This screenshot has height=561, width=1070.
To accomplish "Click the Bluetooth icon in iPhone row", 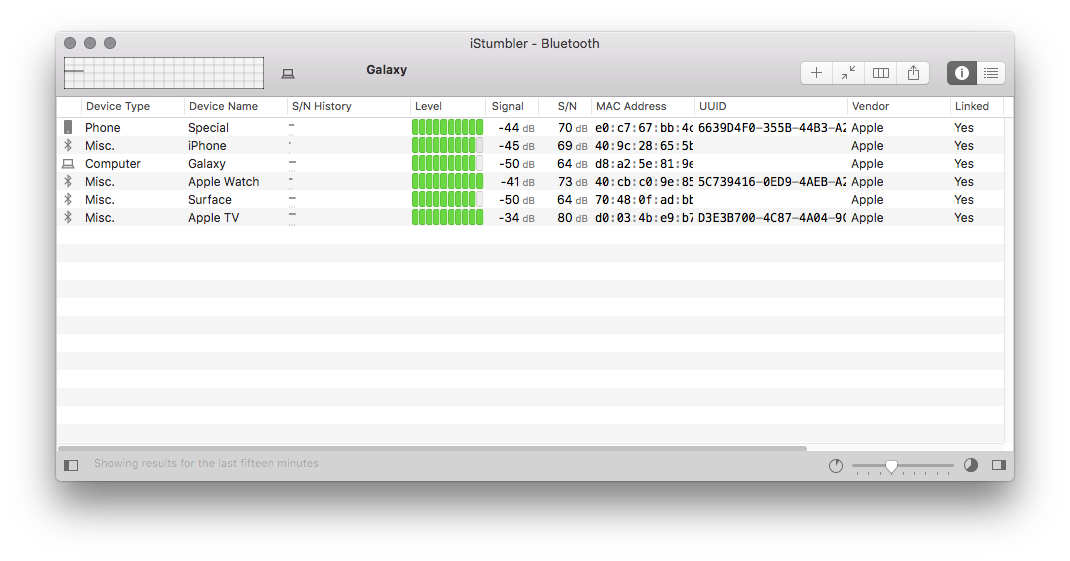I will (x=68, y=145).
